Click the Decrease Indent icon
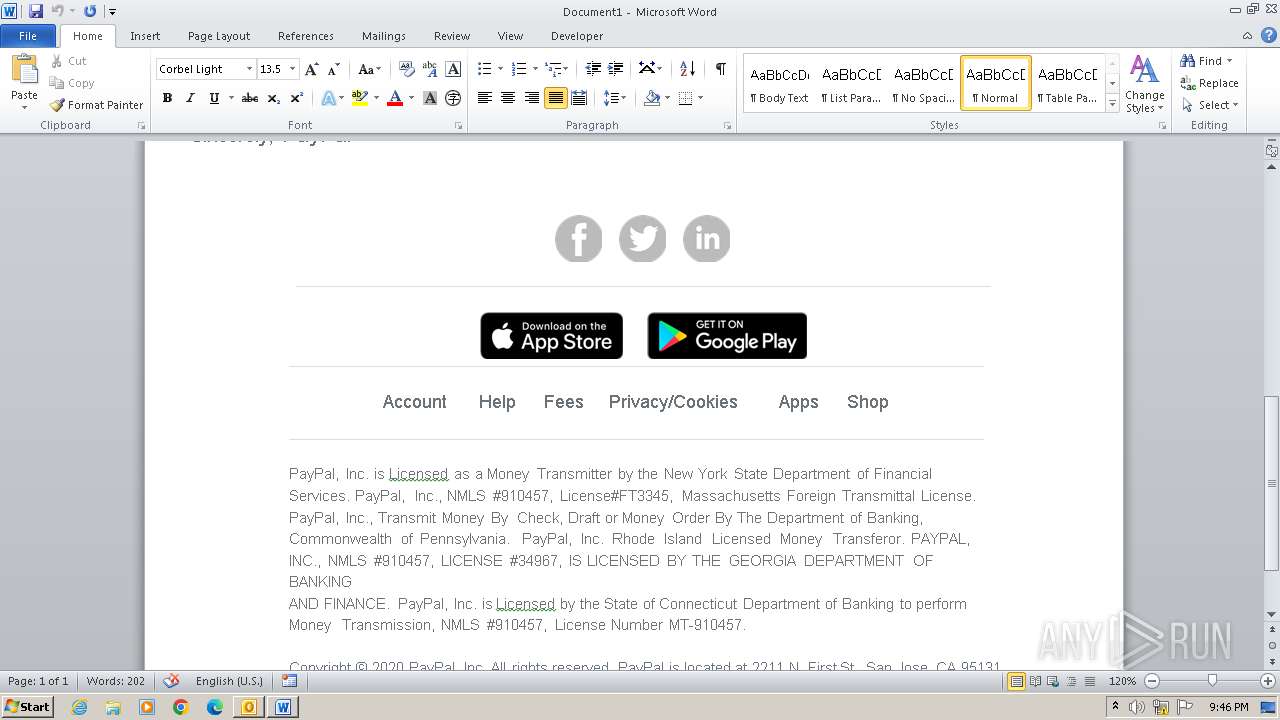This screenshot has width=1280, height=720. click(x=593, y=69)
